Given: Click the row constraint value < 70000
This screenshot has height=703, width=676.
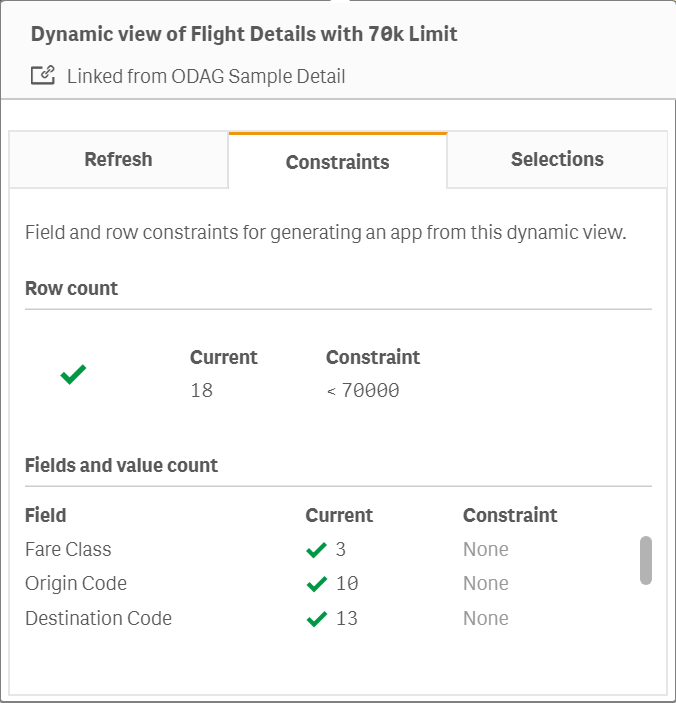Looking at the screenshot, I should point(363,391).
